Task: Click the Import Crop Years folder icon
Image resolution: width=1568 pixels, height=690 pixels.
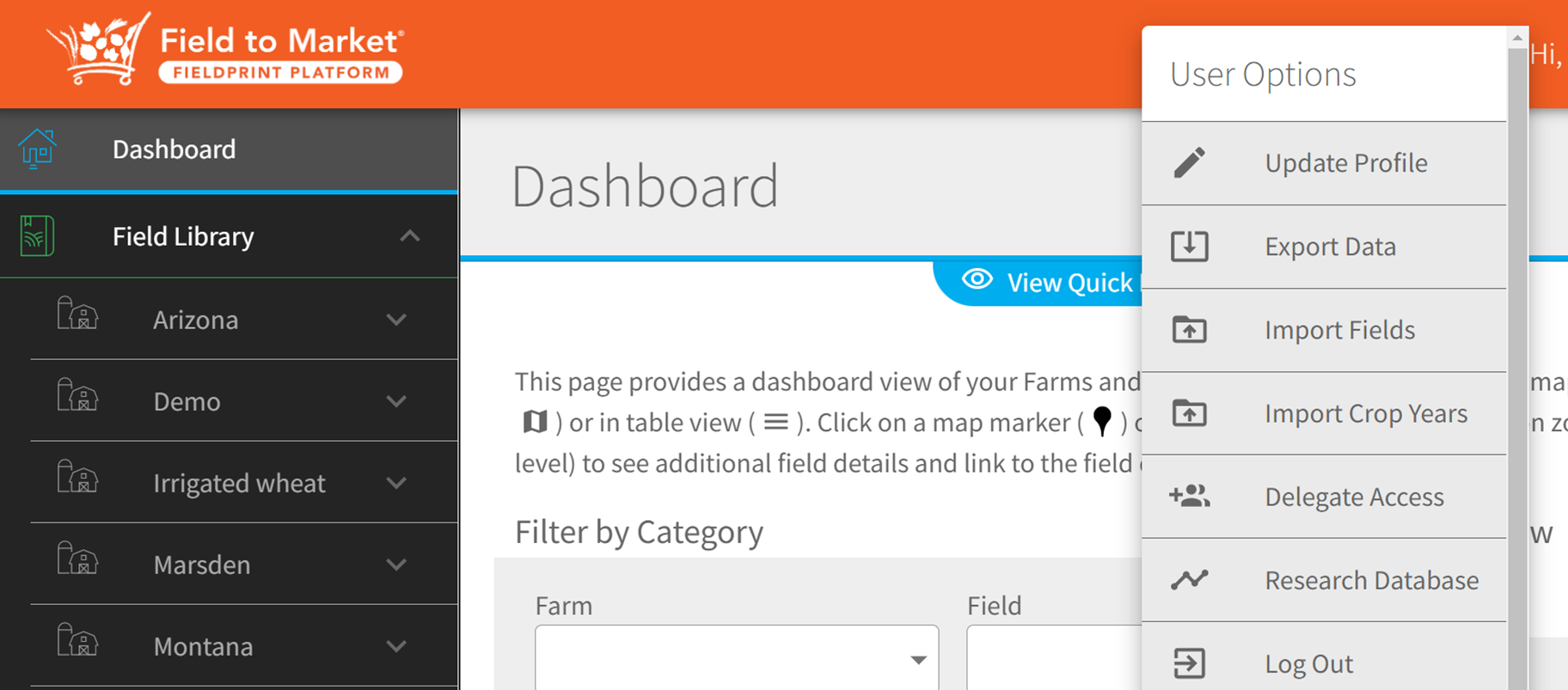Action: pos(1190,412)
